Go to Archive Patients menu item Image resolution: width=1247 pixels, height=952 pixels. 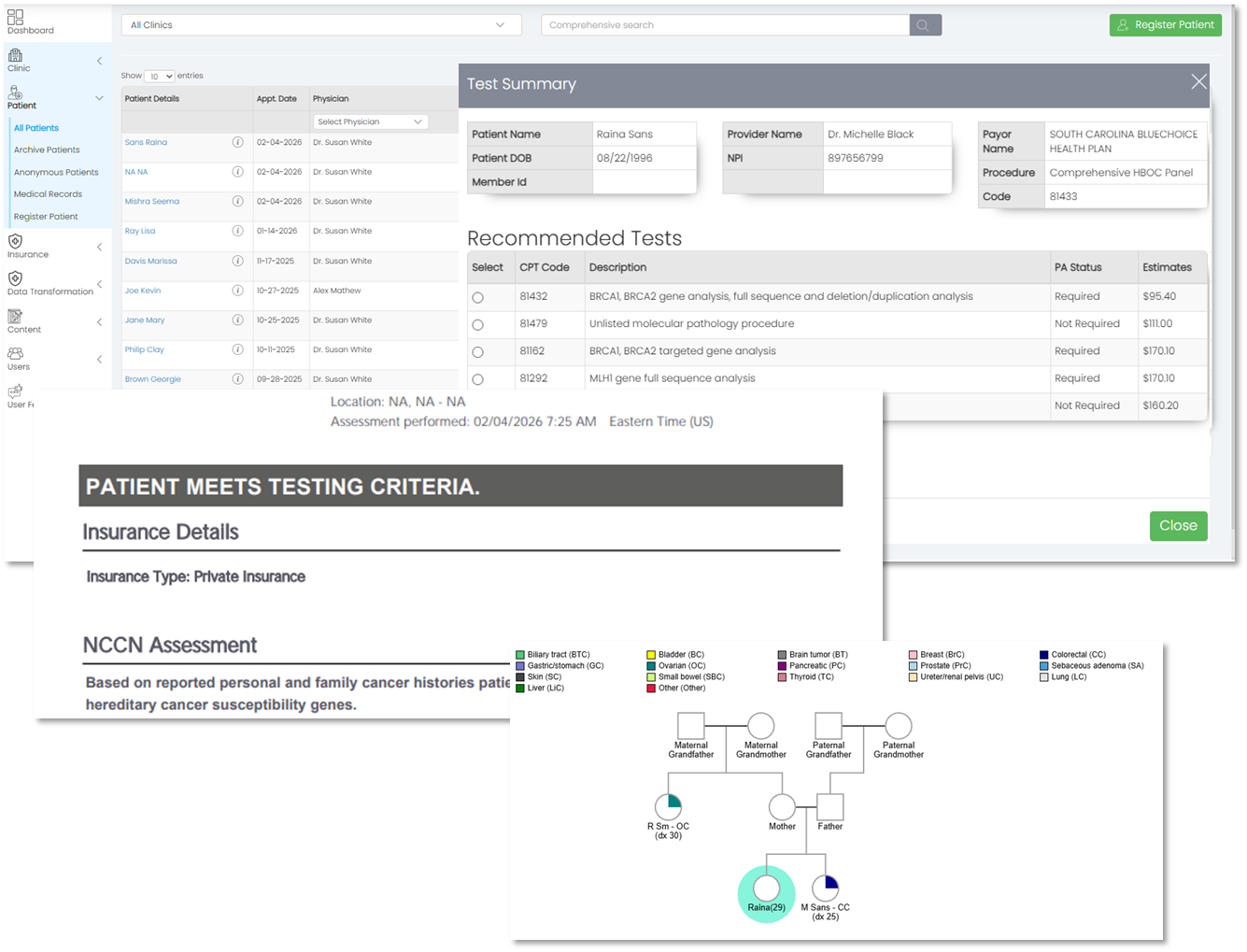click(x=47, y=149)
